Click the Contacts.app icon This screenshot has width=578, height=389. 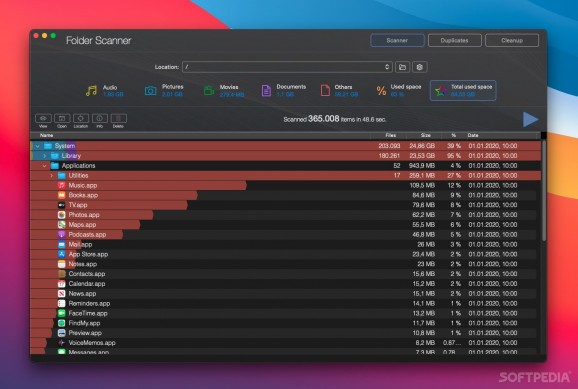pyautogui.click(x=62, y=274)
